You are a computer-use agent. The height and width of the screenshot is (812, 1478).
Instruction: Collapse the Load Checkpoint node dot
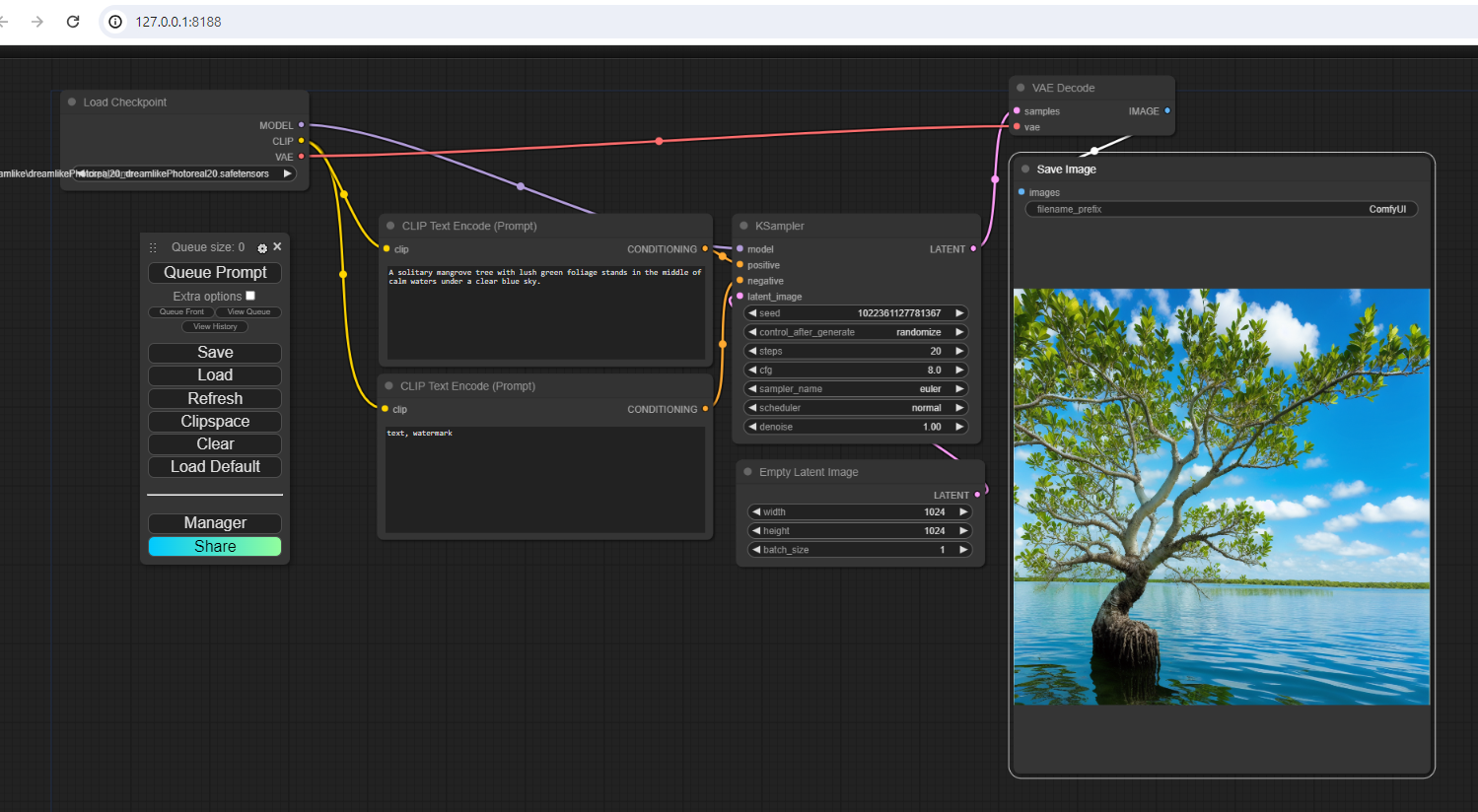click(72, 102)
